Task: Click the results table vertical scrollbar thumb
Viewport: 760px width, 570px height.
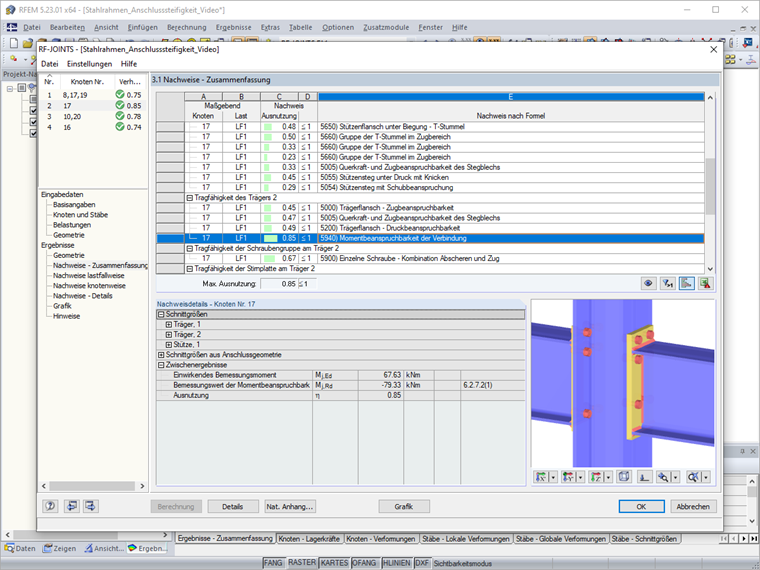Action: [x=710, y=186]
